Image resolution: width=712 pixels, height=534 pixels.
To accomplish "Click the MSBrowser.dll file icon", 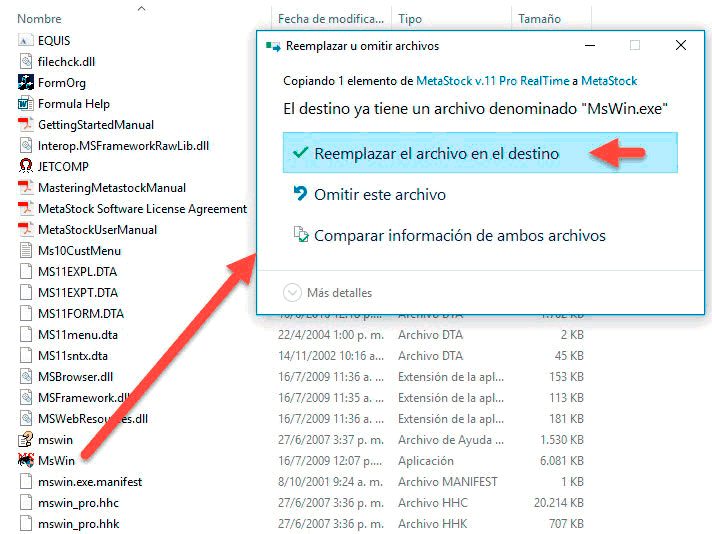I will (26, 376).
